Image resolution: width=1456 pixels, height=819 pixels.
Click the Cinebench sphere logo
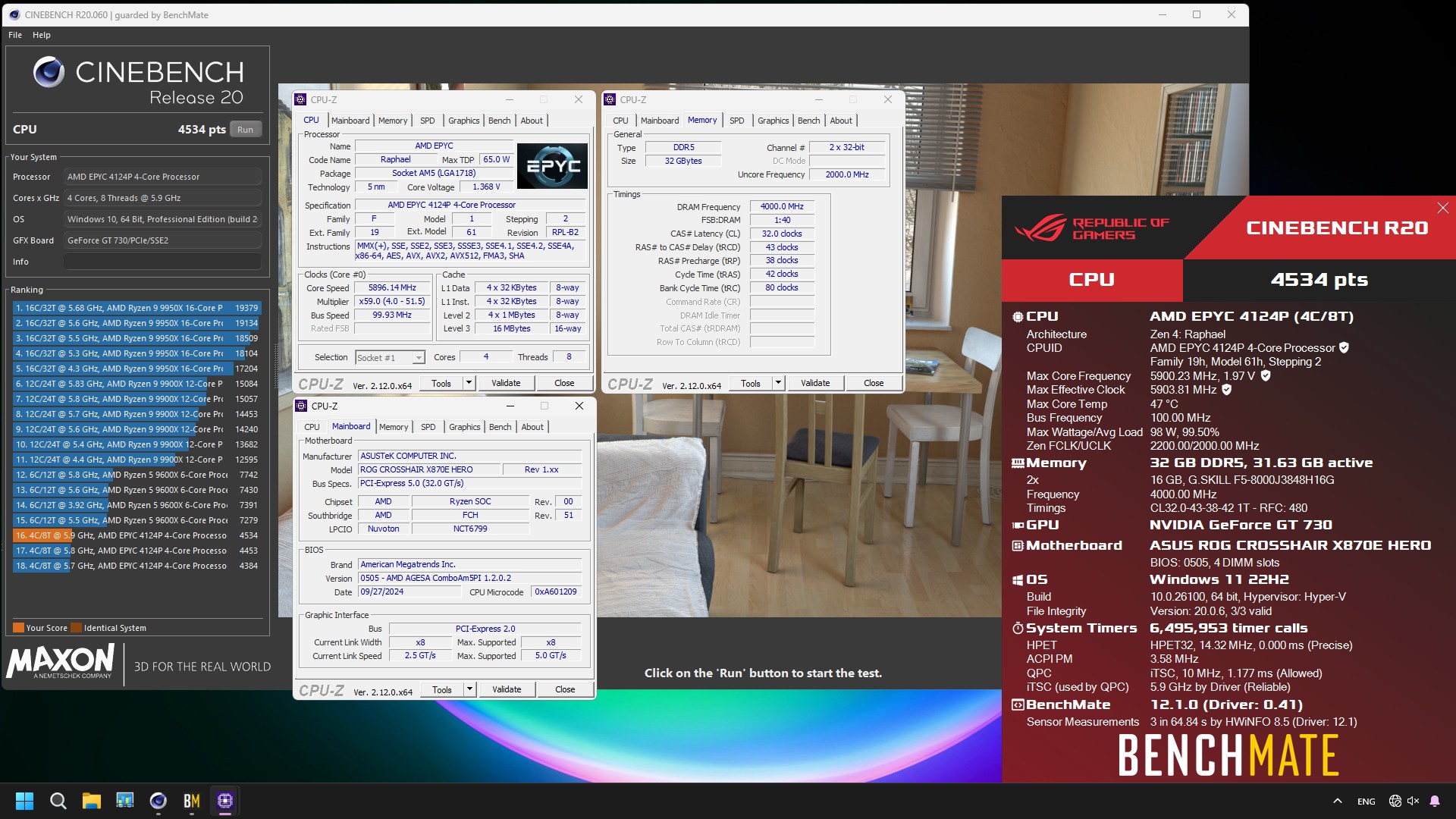[x=49, y=72]
